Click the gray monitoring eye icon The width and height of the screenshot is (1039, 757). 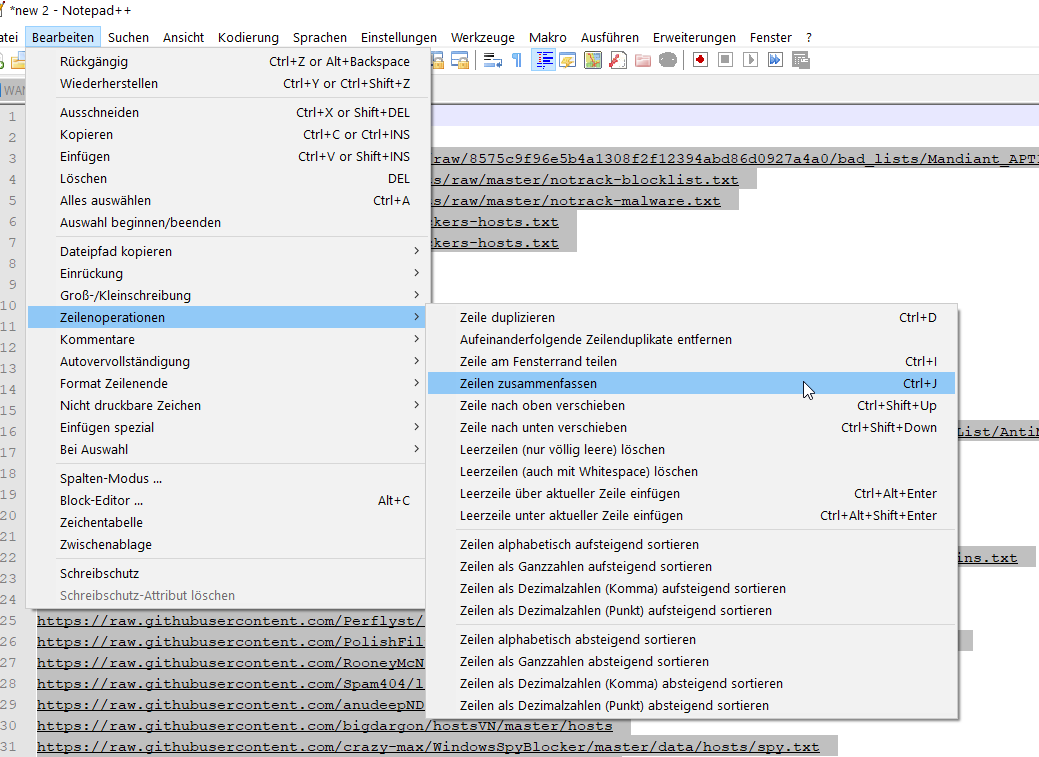pos(668,60)
